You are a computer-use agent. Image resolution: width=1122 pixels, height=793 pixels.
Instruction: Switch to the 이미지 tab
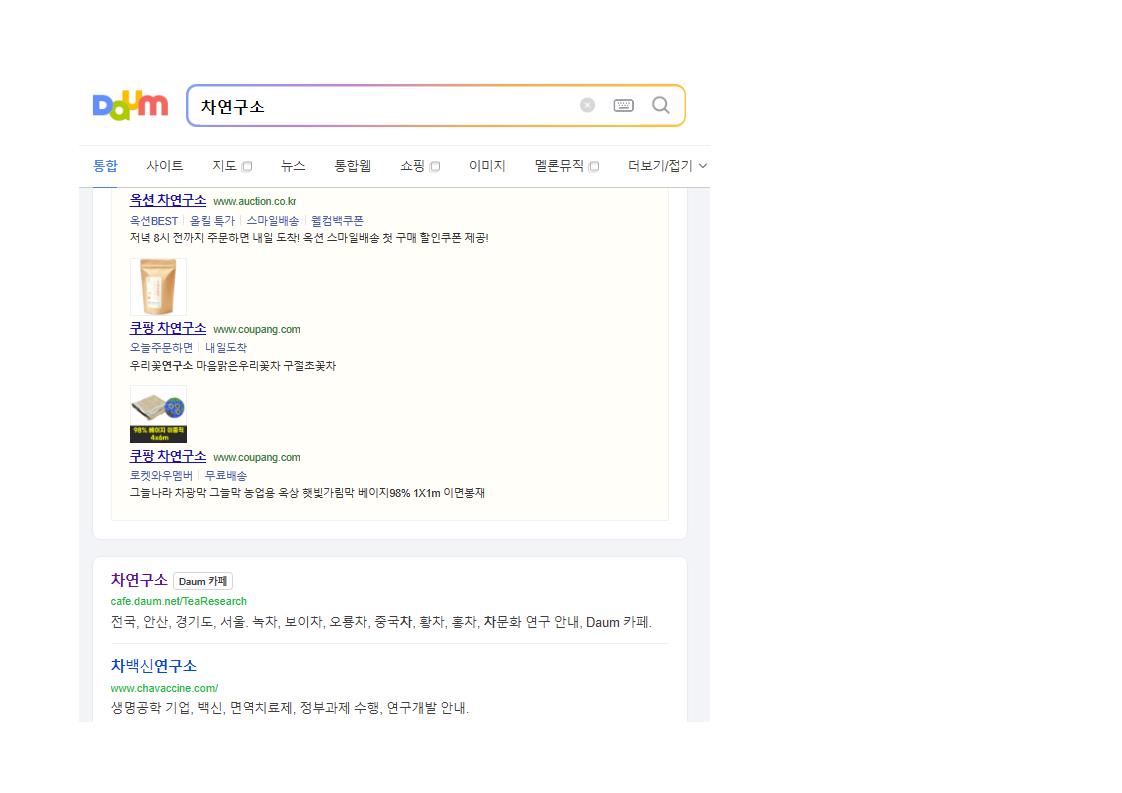(x=487, y=166)
